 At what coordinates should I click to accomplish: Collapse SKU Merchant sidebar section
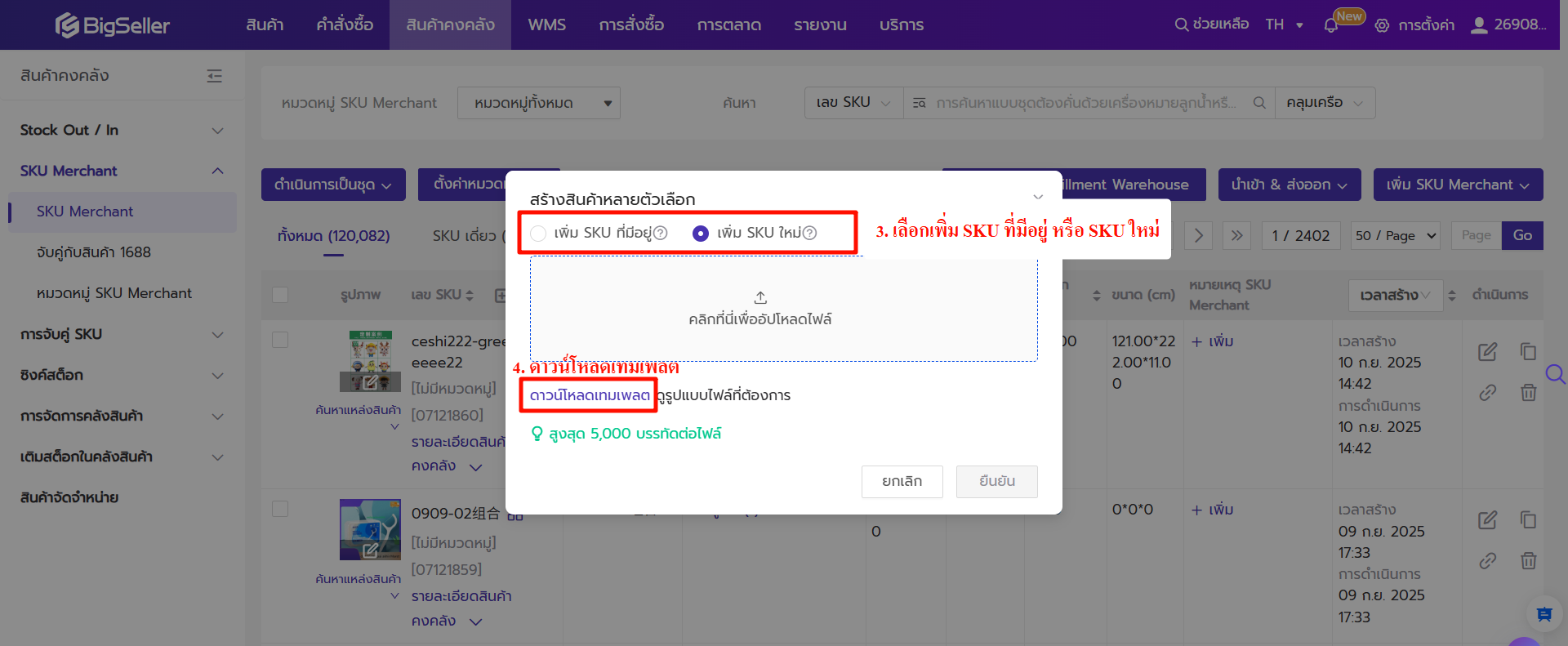pos(217,171)
